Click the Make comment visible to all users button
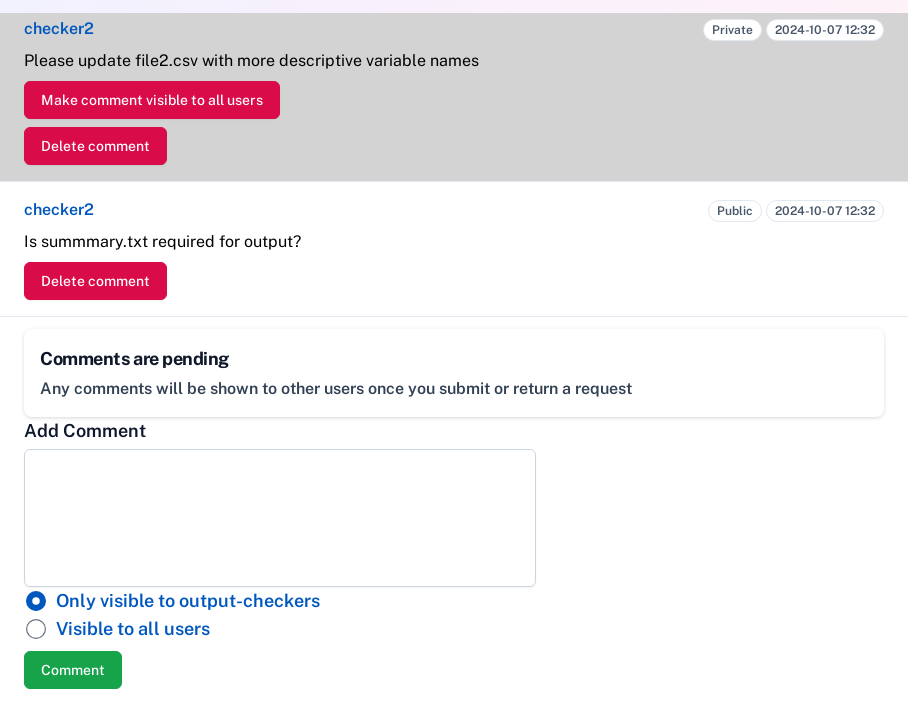This screenshot has height=702, width=908. click(x=151, y=100)
